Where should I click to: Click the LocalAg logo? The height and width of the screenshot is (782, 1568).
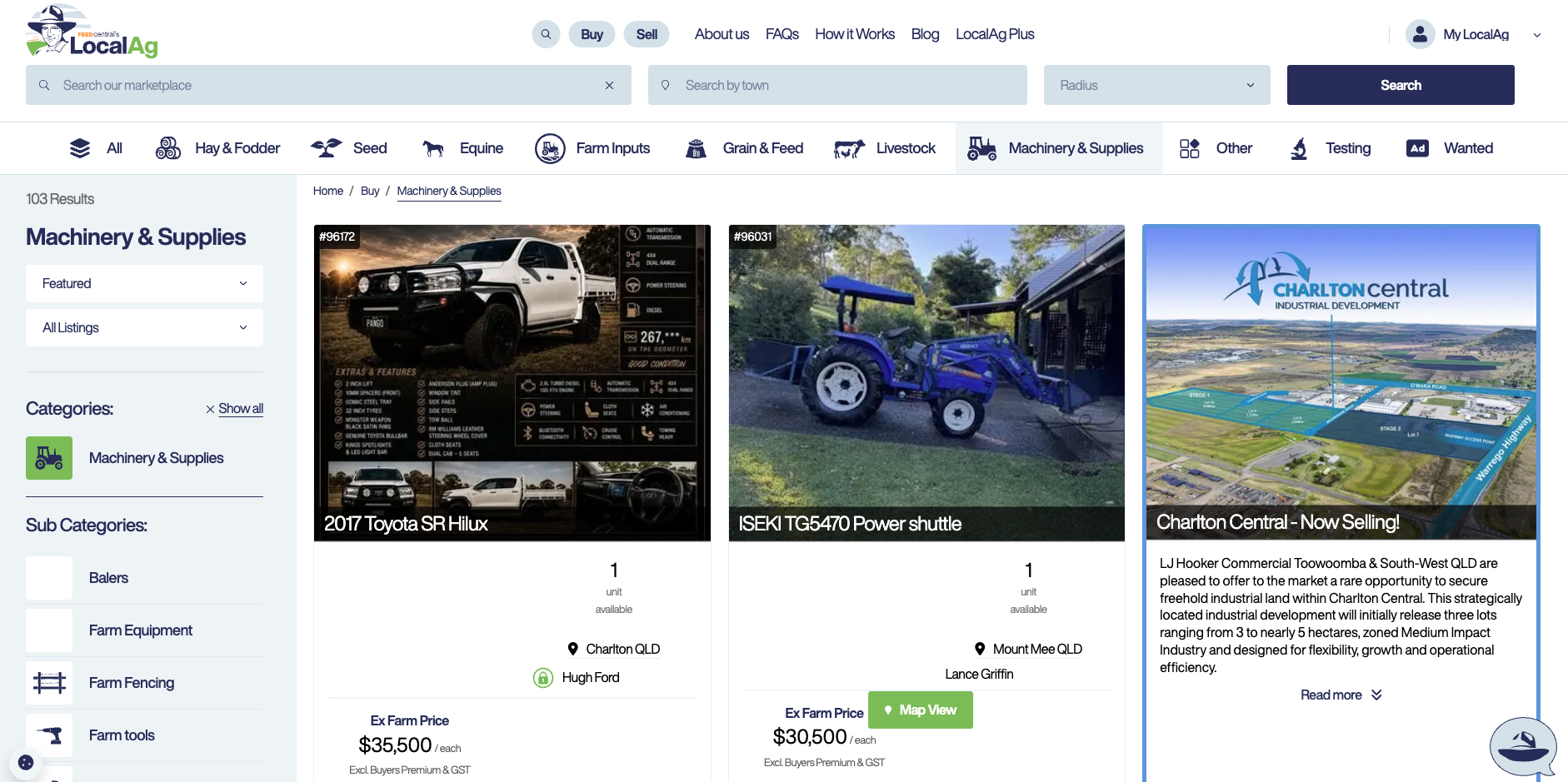pos(92,32)
